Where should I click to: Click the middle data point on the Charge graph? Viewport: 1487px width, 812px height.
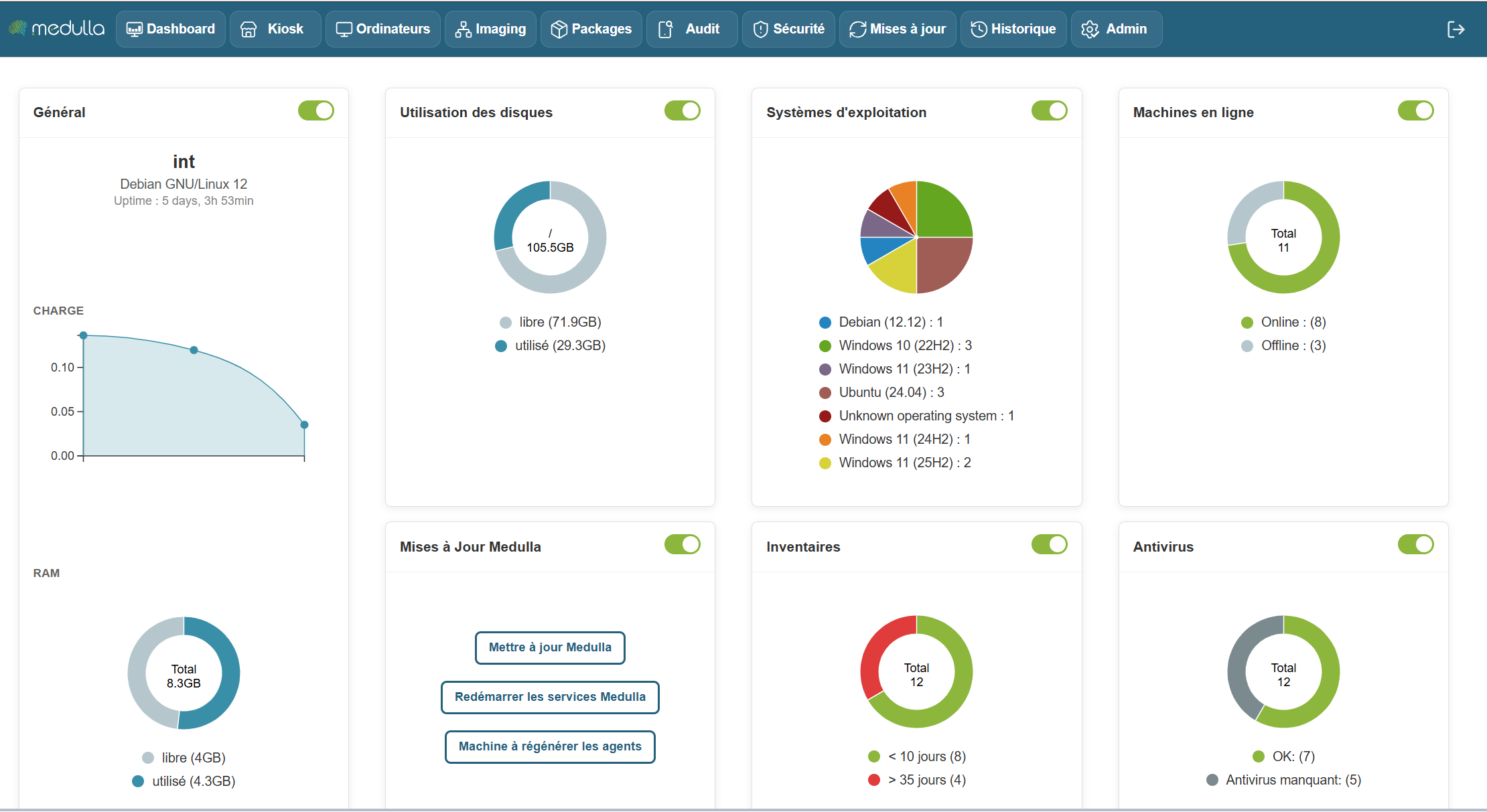click(x=194, y=350)
